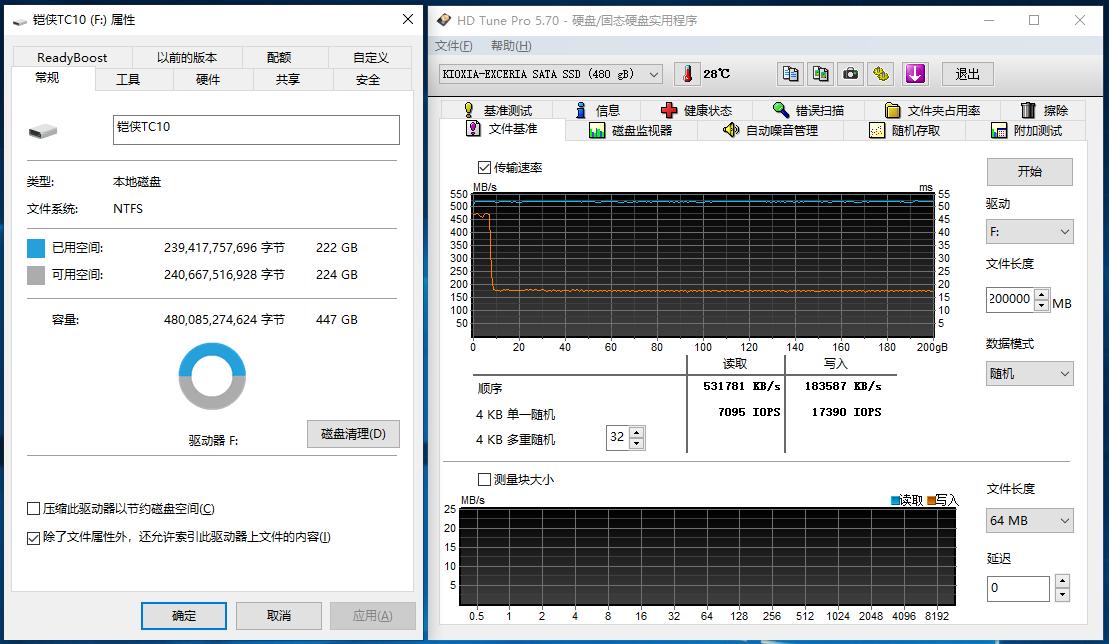Click the yellow hands options icon on toolbar
Viewport: 1109px width, 644px height.
[x=881, y=73]
